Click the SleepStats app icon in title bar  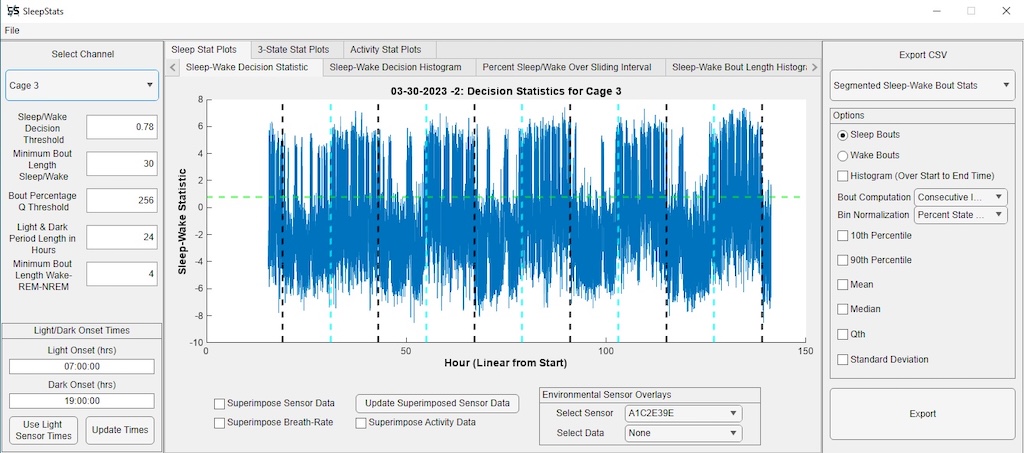click(x=11, y=11)
